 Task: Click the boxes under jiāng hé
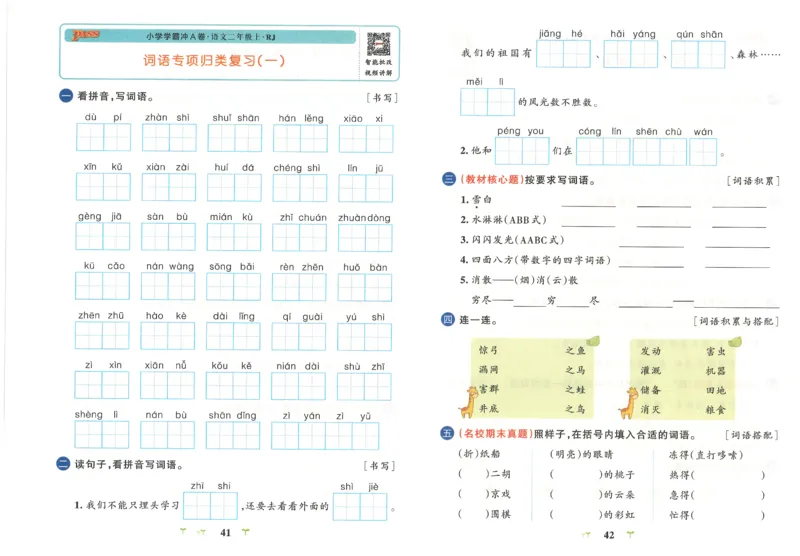coord(563,54)
